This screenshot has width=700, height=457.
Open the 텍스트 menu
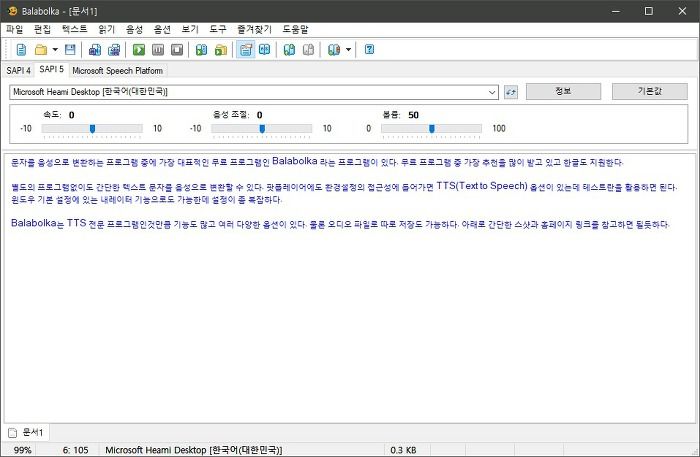75,29
